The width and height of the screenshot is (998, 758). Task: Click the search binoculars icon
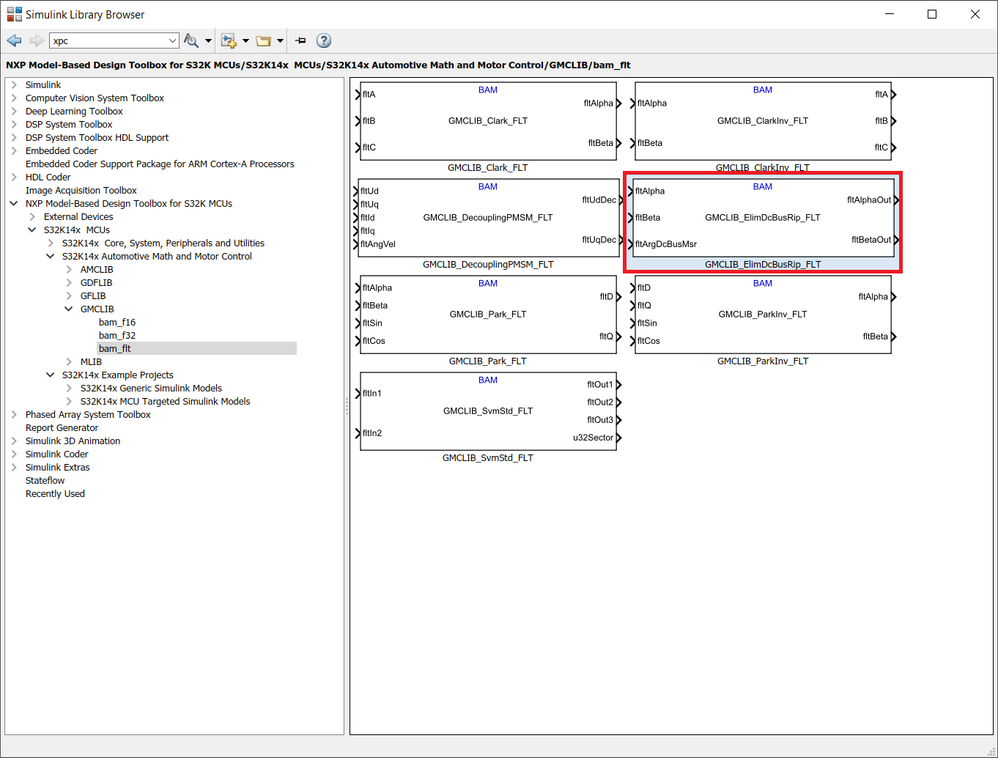[191, 41]
